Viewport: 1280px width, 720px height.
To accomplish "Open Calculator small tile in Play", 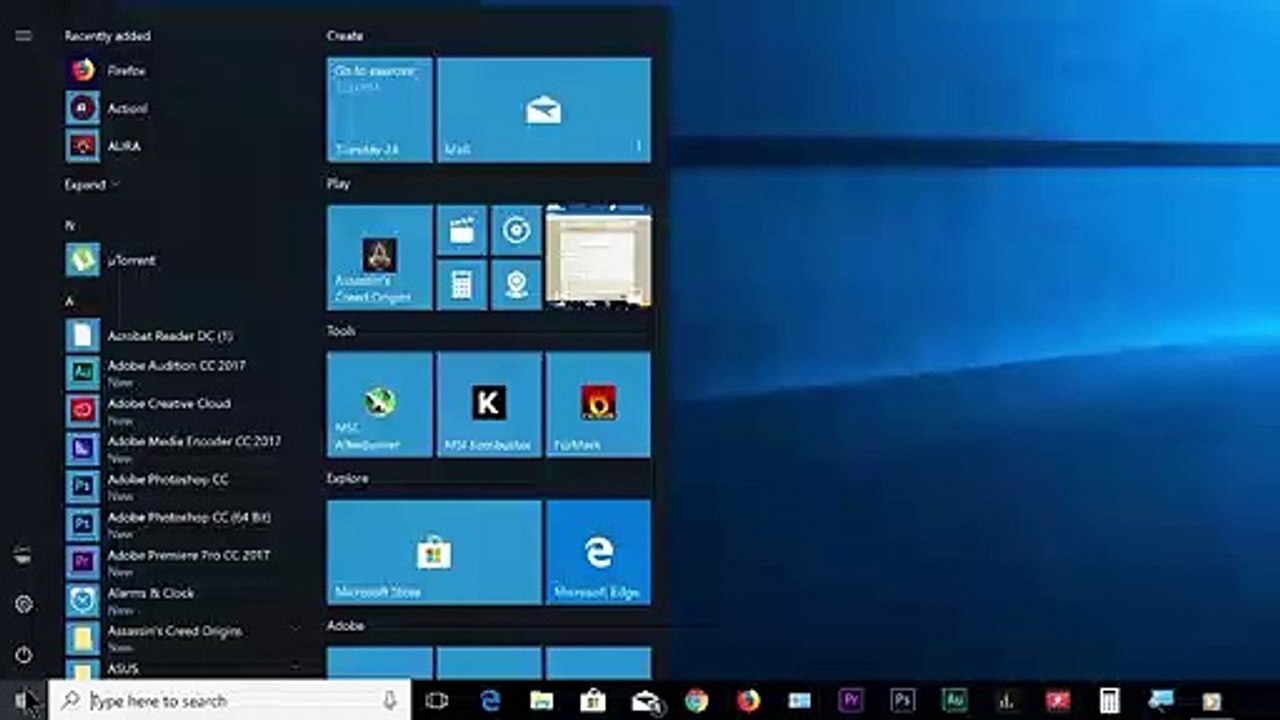I will click(462, 284).
